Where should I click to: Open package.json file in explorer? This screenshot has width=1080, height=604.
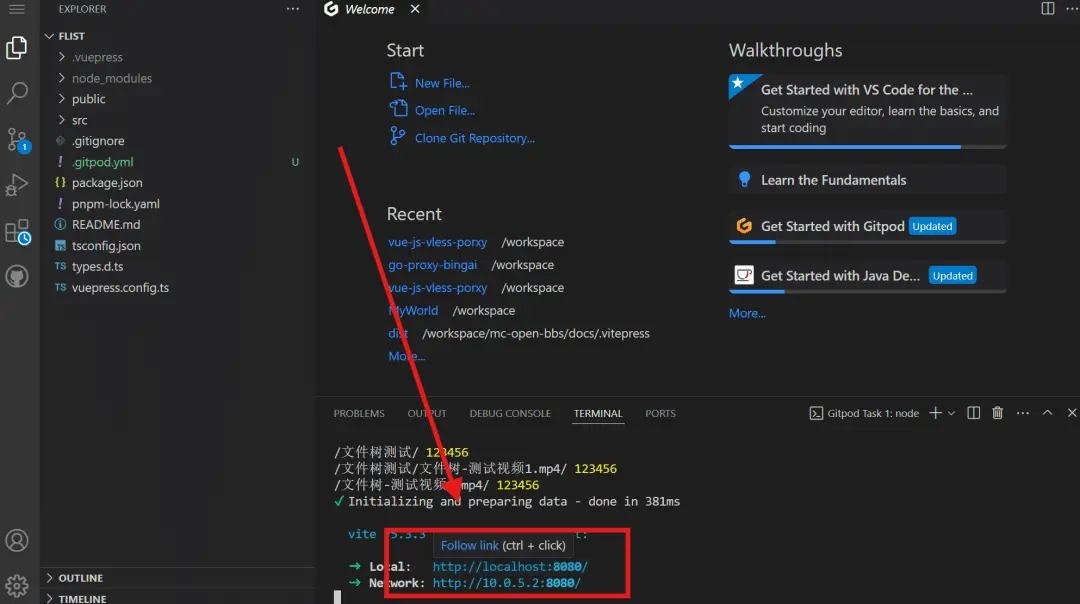pyautogui.click(x=107, y=183)
